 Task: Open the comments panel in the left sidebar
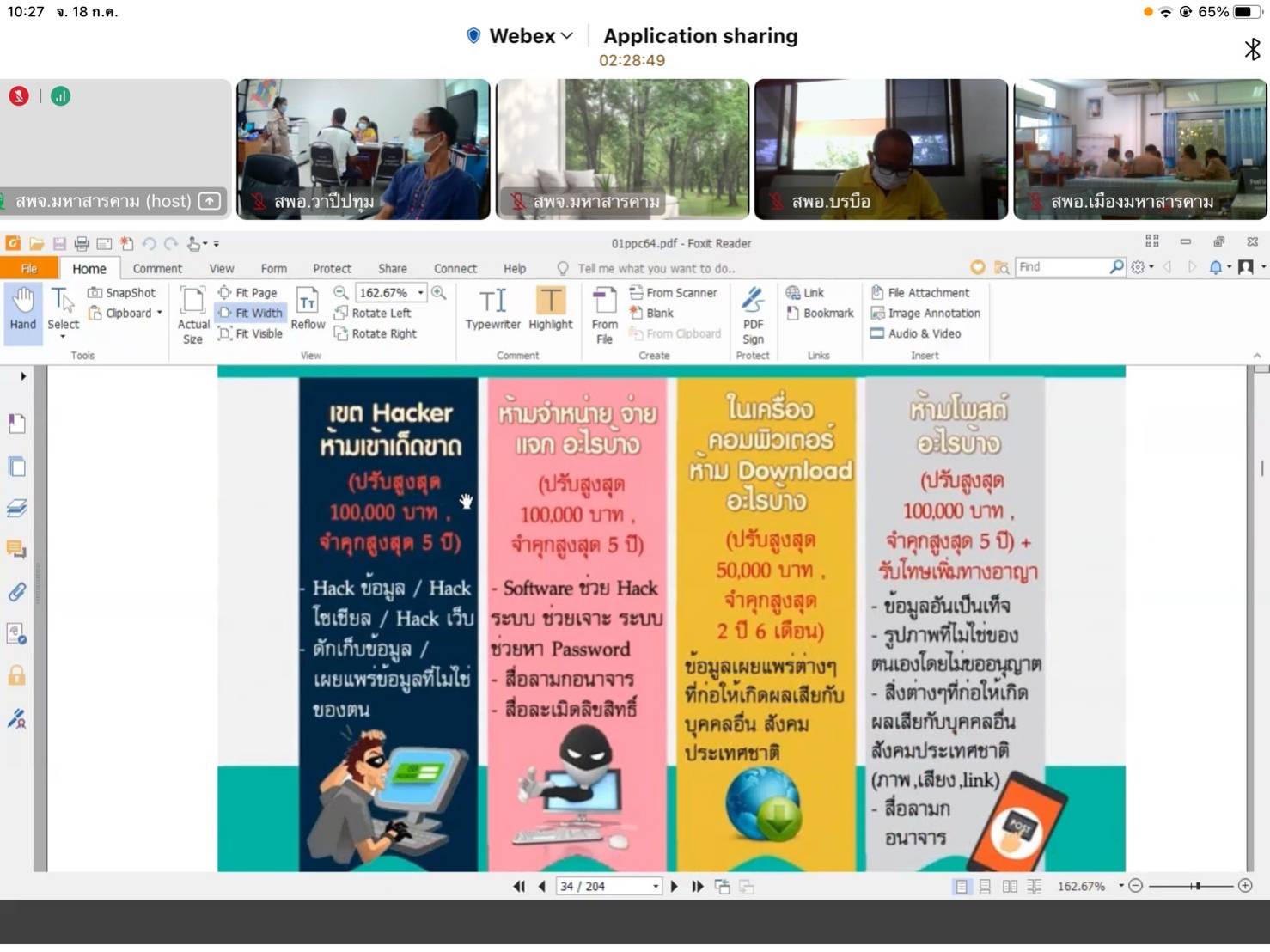16,549
